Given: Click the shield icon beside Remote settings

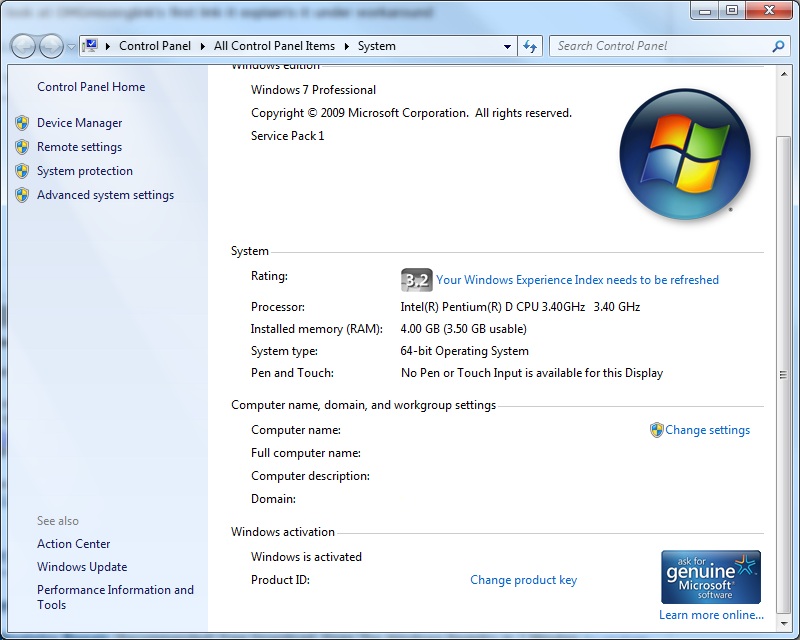Looking at the screenshot, I should 22,147.
